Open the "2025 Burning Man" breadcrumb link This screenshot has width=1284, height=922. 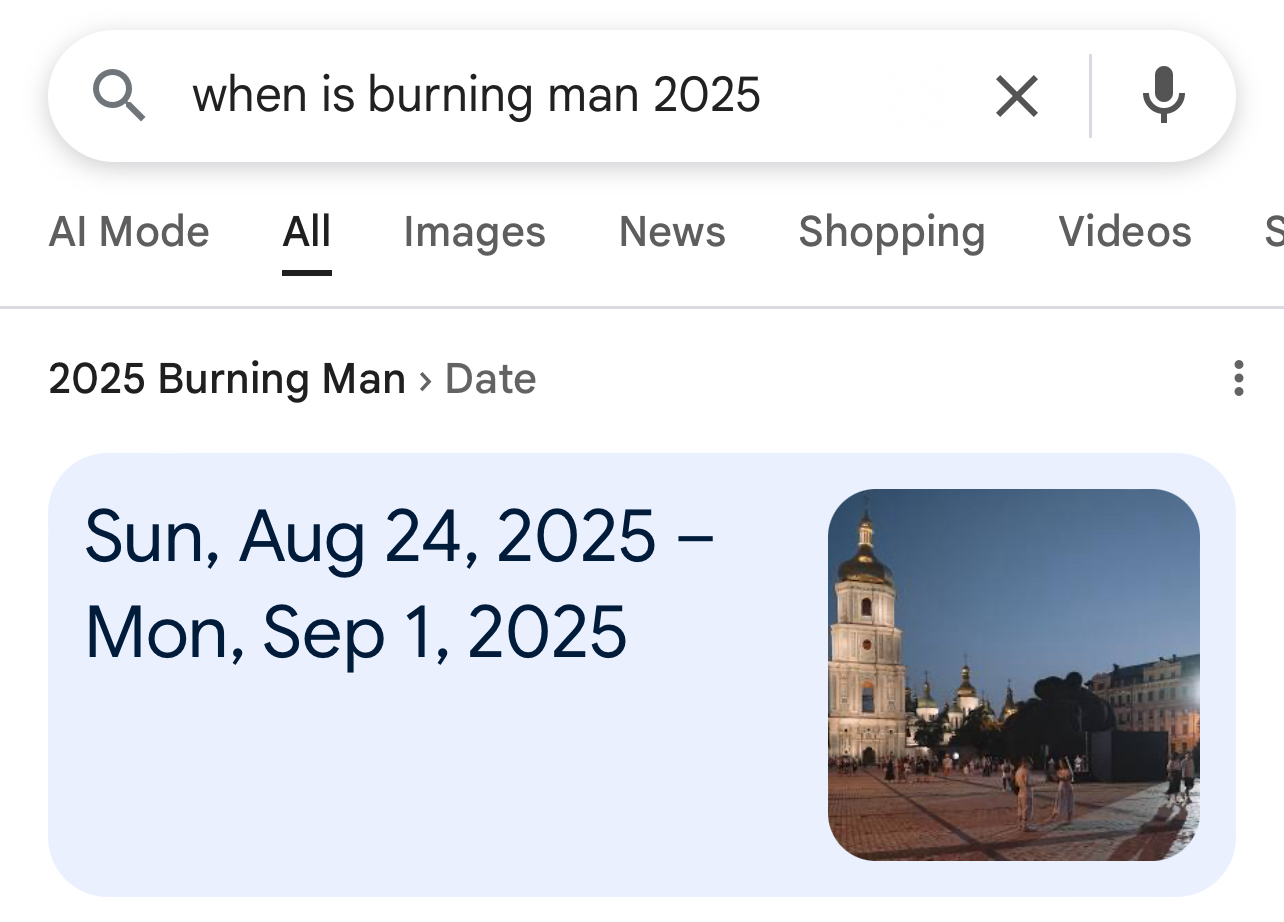tap(227, 380)
